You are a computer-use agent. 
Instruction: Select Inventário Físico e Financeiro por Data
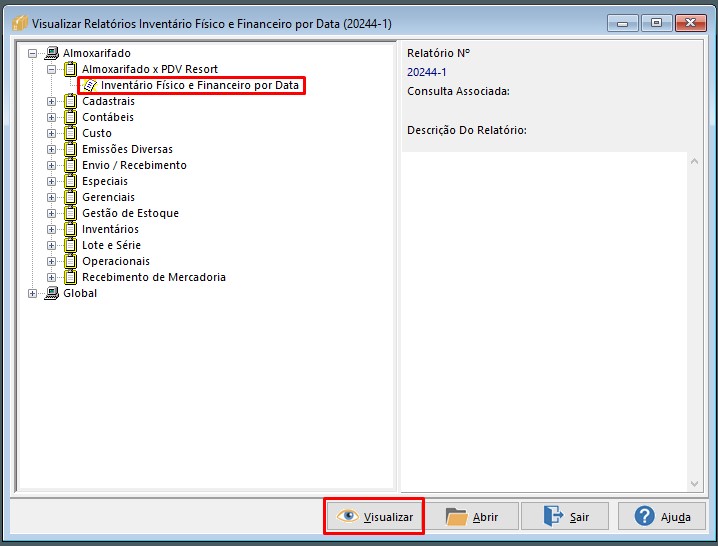coord(200,85)
